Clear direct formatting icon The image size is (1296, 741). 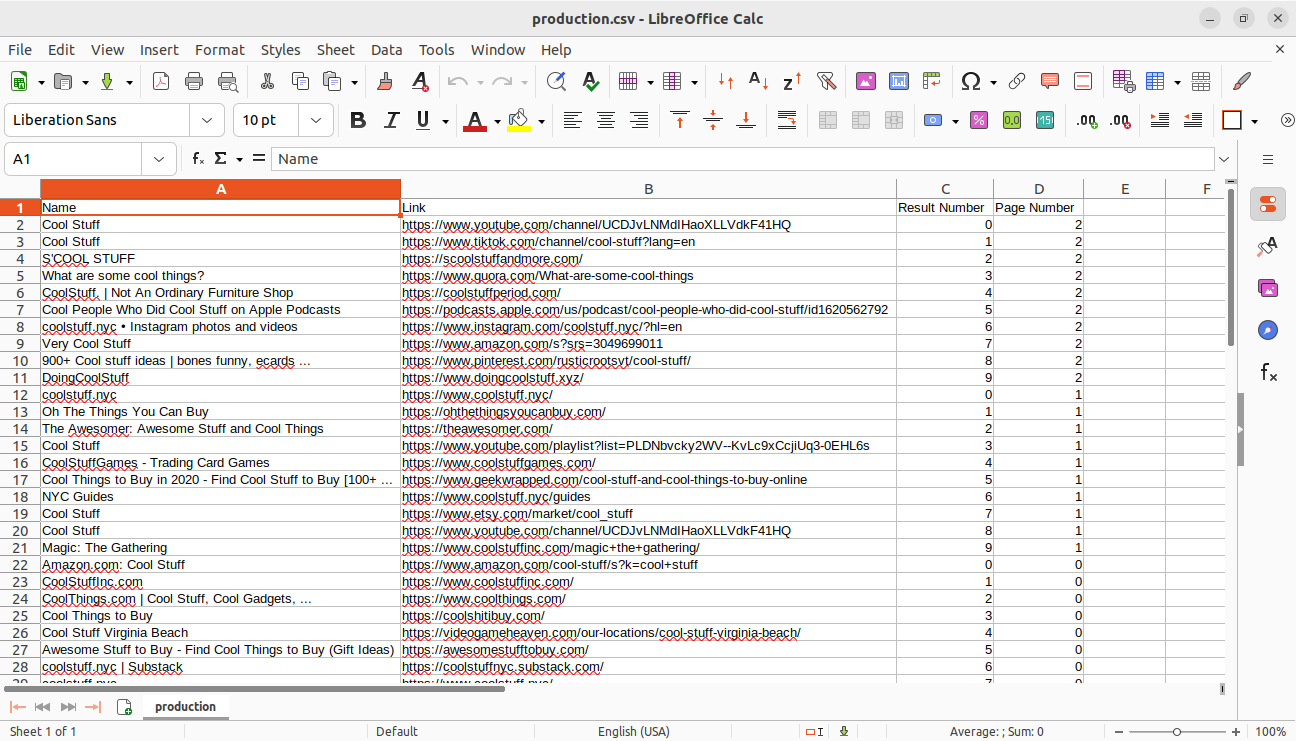click(x=420, y=82)
